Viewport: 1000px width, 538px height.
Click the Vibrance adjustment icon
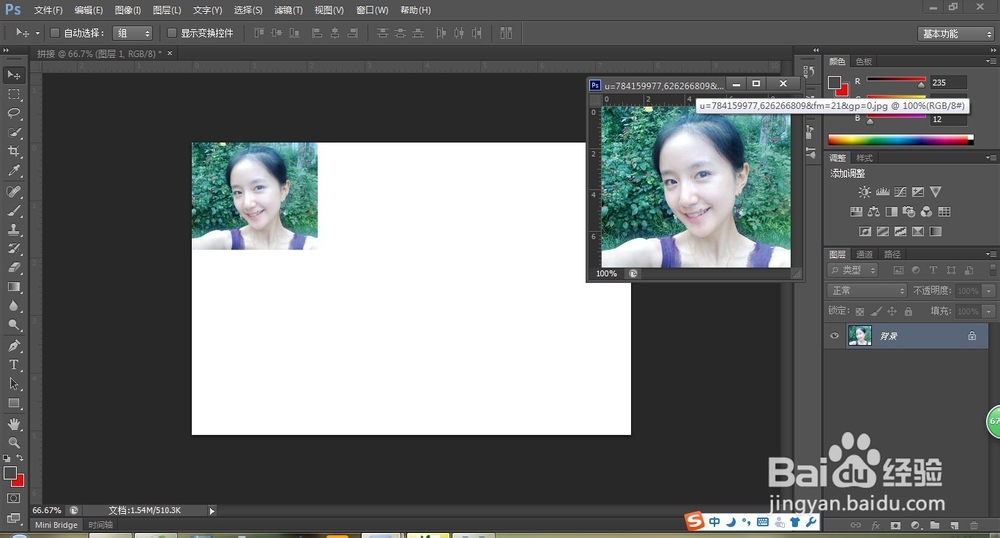pyautogui.click(x=936, y=192)
